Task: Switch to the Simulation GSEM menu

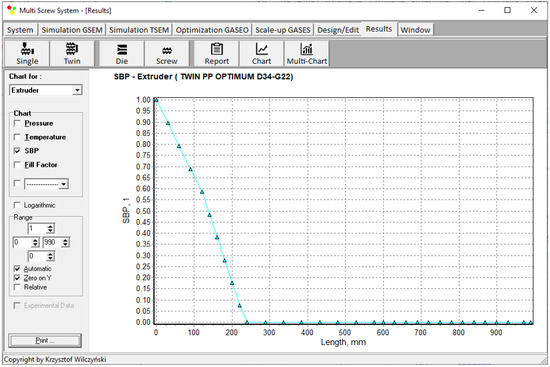Action: click(x=72, y=30)
